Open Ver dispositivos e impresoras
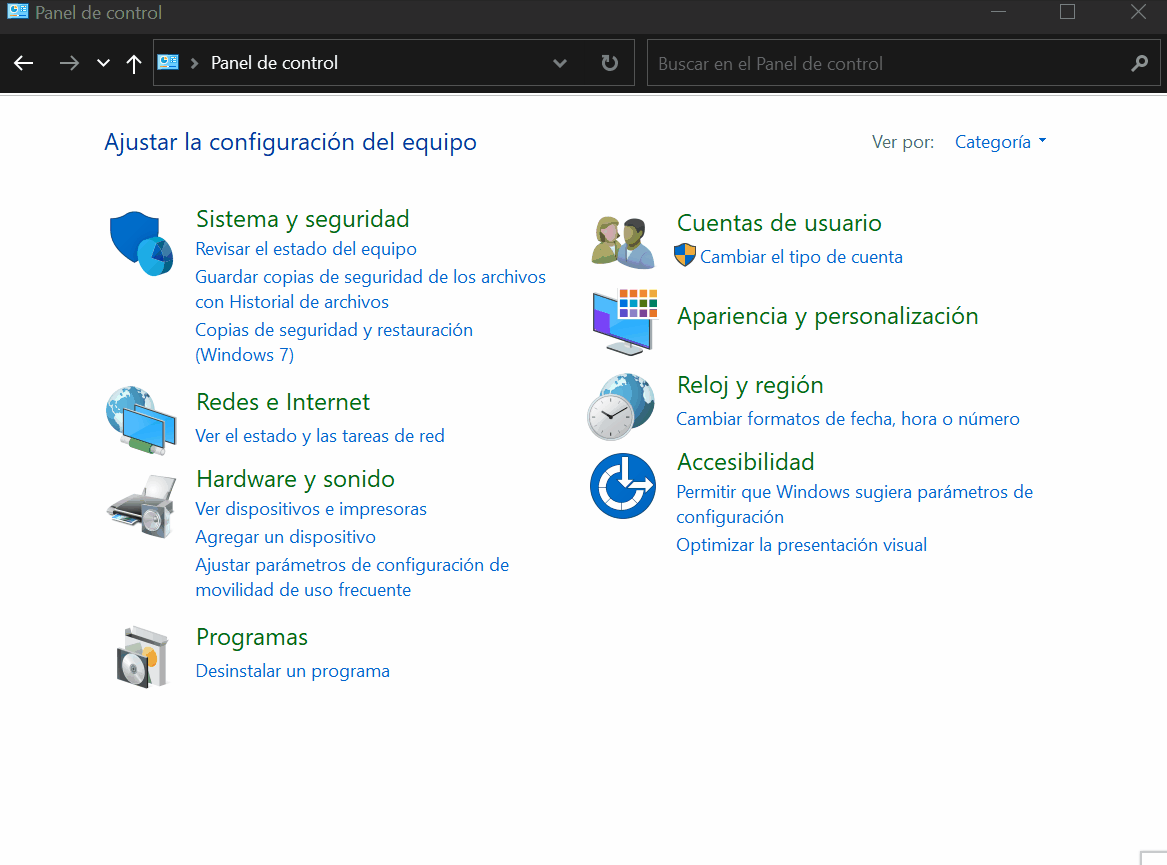The image size is (1167, 865). click(x=311, y=508)
